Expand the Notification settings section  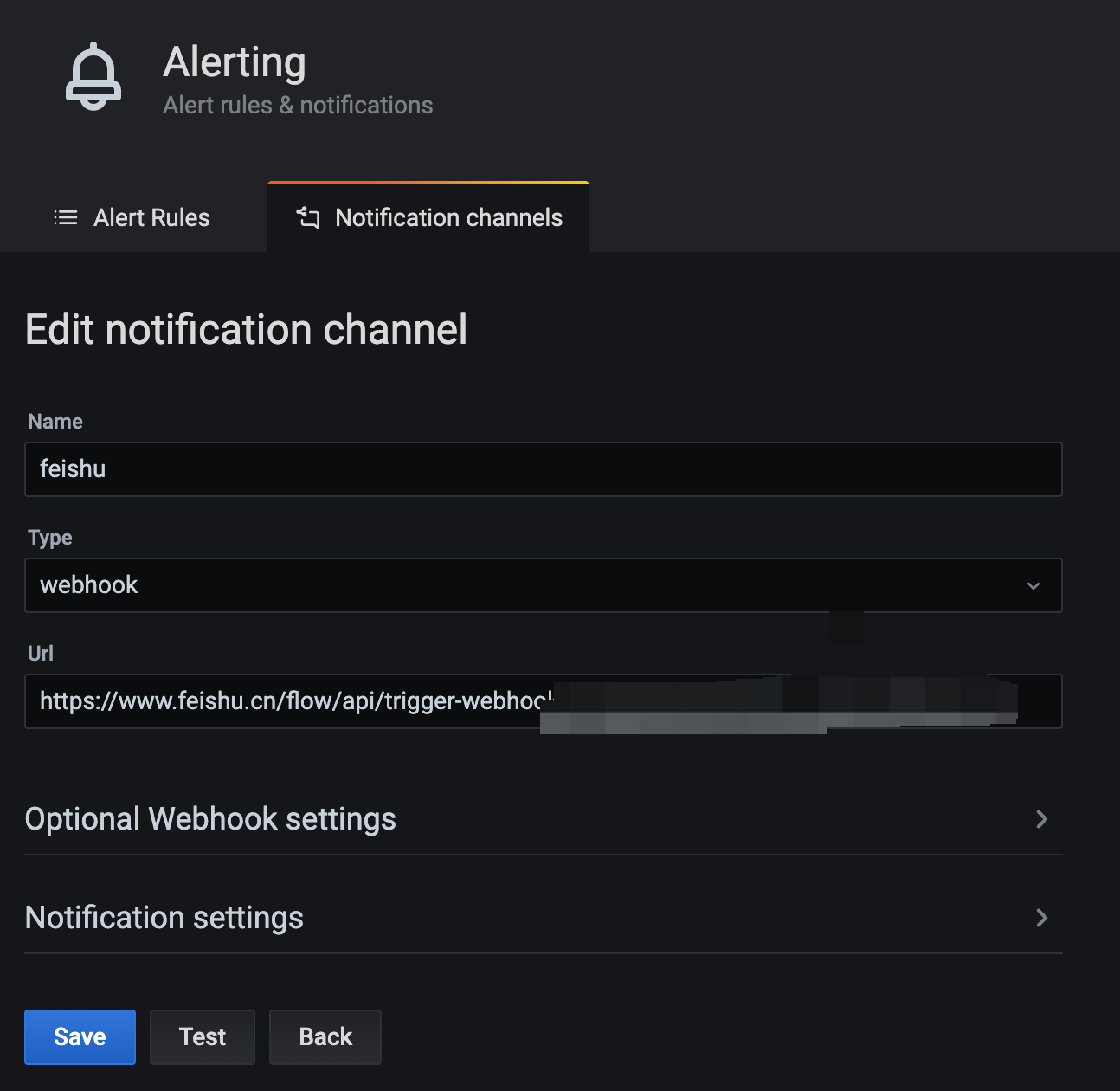tap(164, 918)
